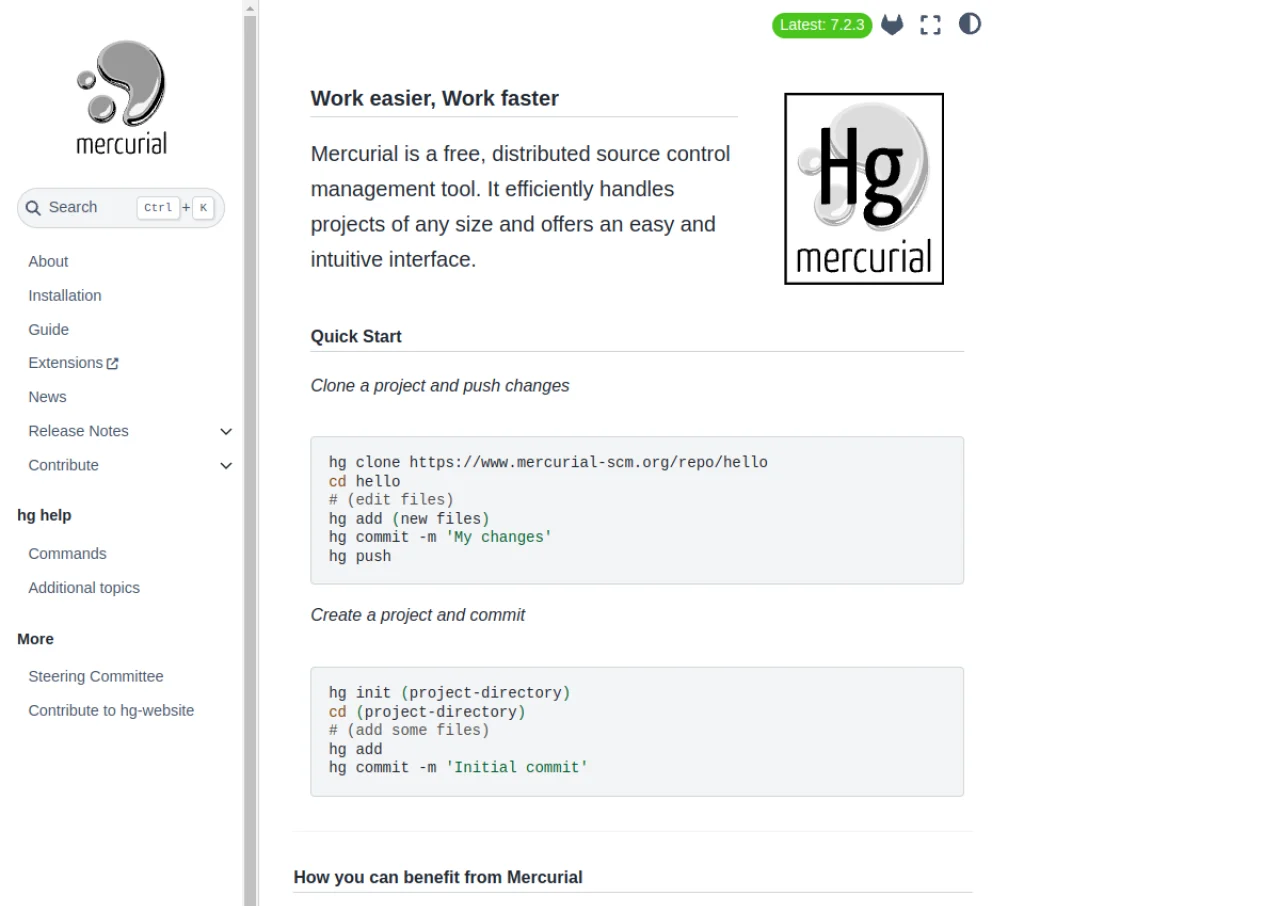Image resolution: width=1280 pixels, height=906 pixels.
Task: Click the '# (edit files)' comment line
Action: (391, 500)
